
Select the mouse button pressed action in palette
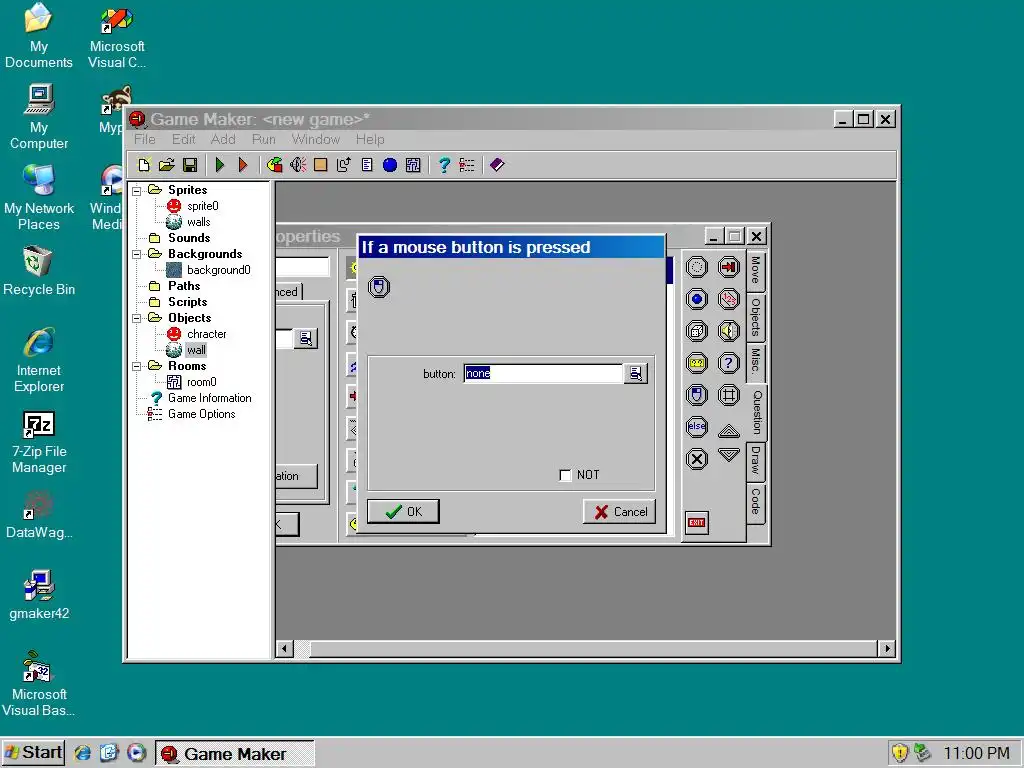point(697,395)
